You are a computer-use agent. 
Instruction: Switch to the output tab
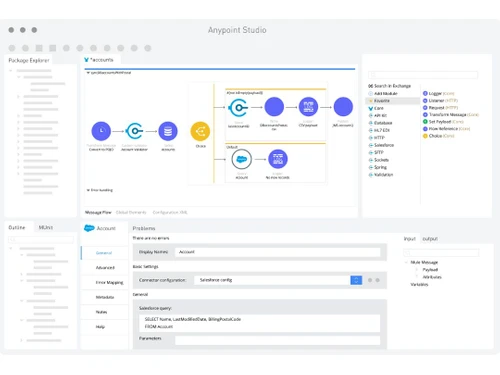click(x=430, y=239)
